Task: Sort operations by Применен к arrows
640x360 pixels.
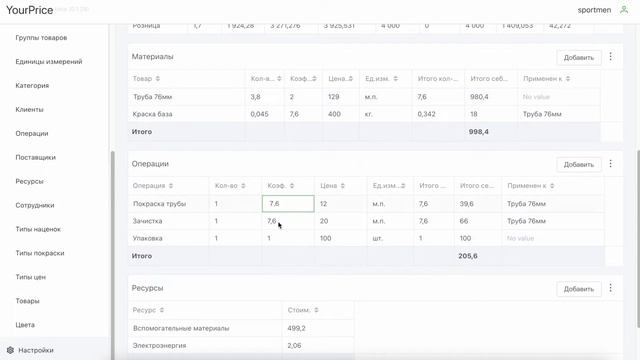Action: click(552, 186)
